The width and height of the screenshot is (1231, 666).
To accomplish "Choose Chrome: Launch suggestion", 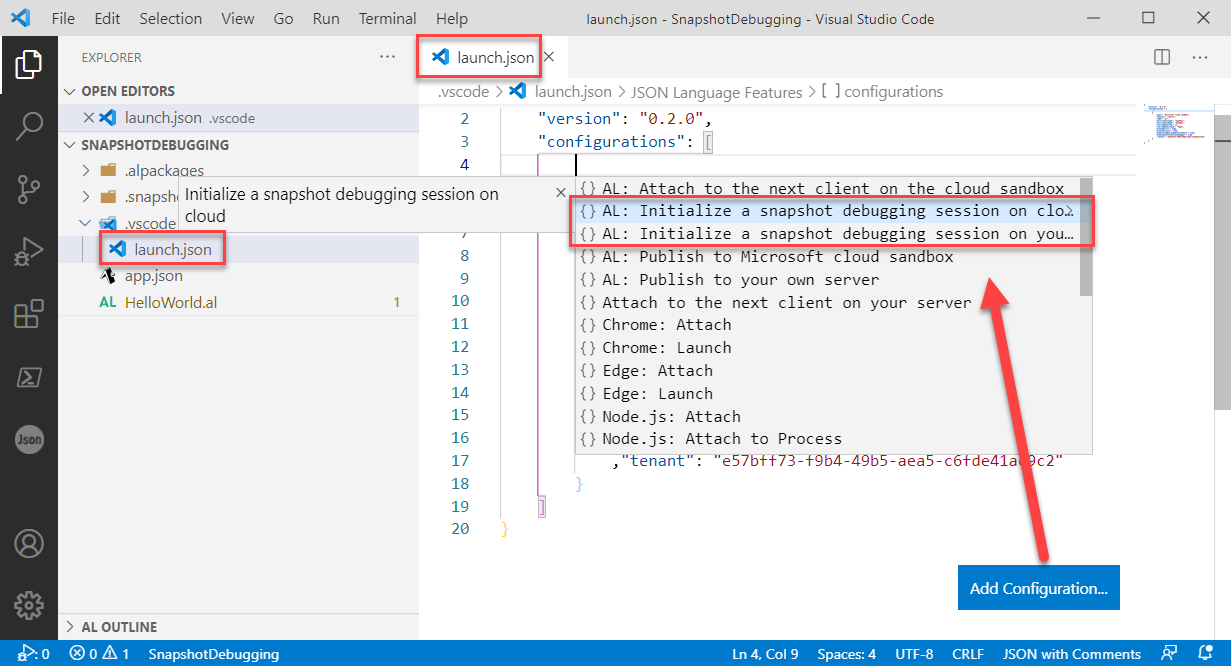I will [827, 348].
